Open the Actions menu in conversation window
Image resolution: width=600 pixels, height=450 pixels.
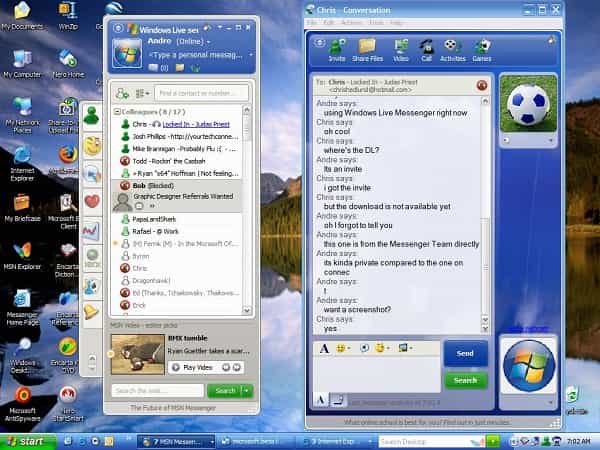[x=351, y=22]
